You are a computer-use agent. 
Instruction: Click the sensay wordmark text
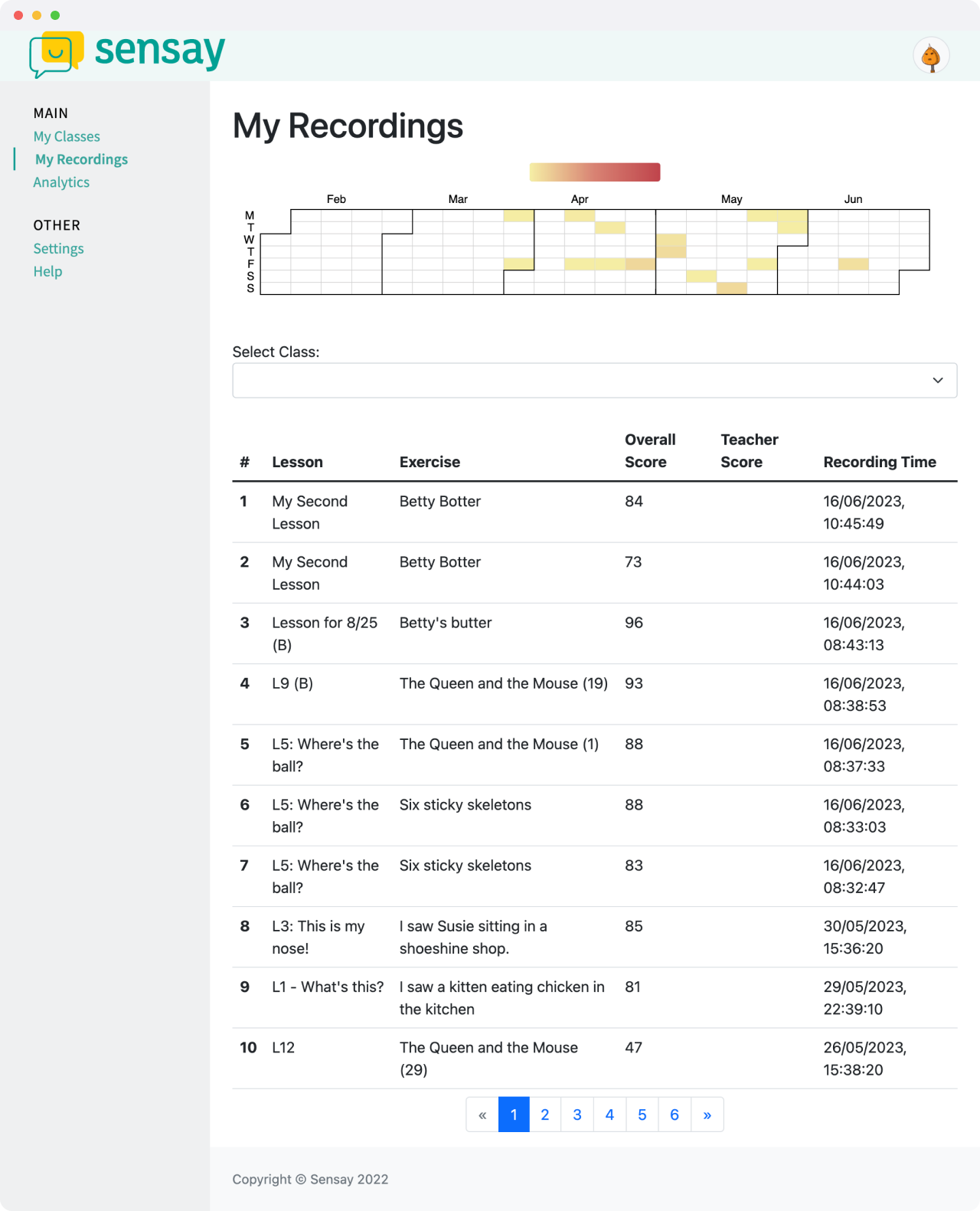(x=160, y=51)
